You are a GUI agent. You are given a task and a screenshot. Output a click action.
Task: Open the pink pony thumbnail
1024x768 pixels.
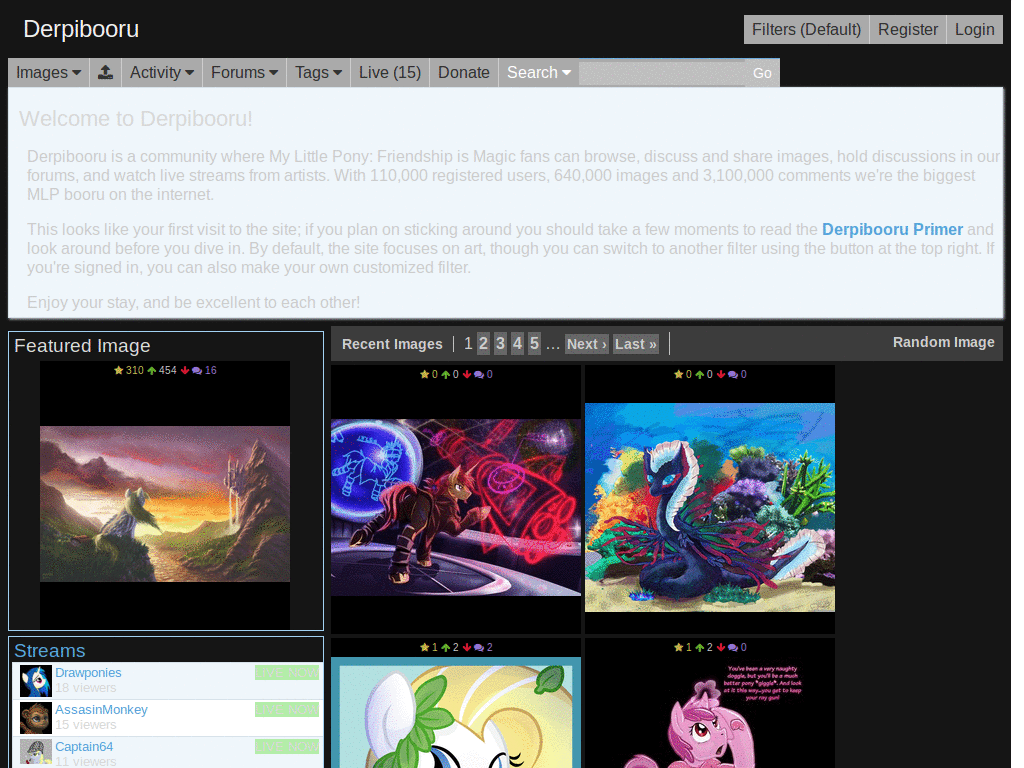point(710,712)
